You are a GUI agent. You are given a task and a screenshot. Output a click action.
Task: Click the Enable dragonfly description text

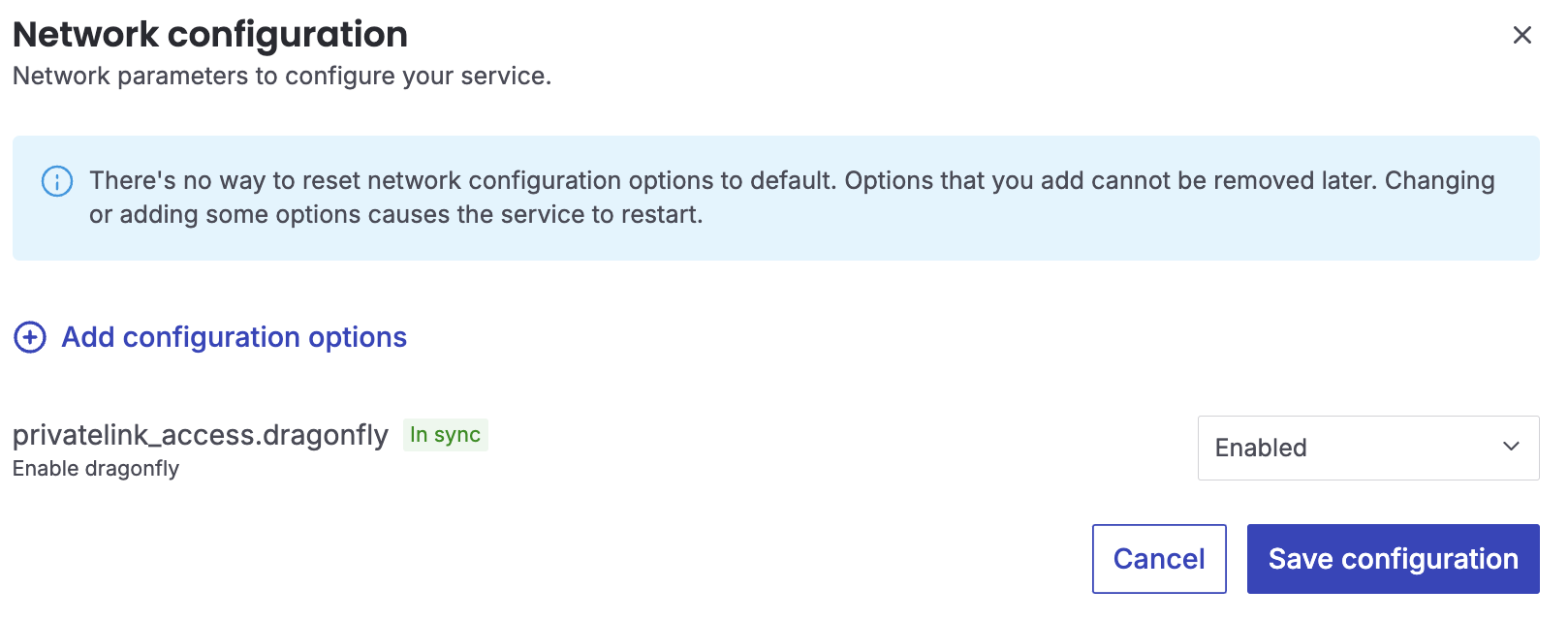click(x=95, y=468)
